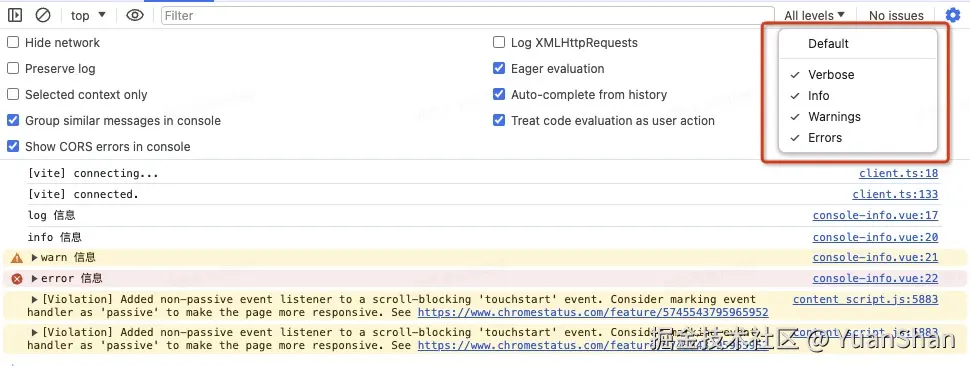Viewport: 970px width, 366px height.
Task: Enable Hide network checkbox
Action: [x=13, y=43]
